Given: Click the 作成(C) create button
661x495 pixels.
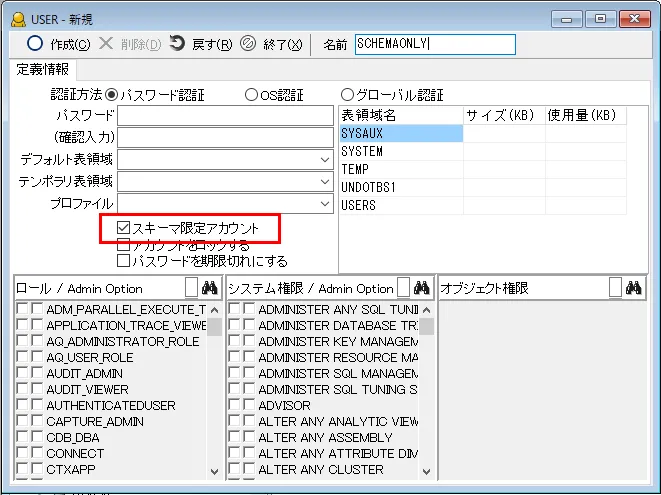Looking at the screenshot, I should (x=59, y=44).
